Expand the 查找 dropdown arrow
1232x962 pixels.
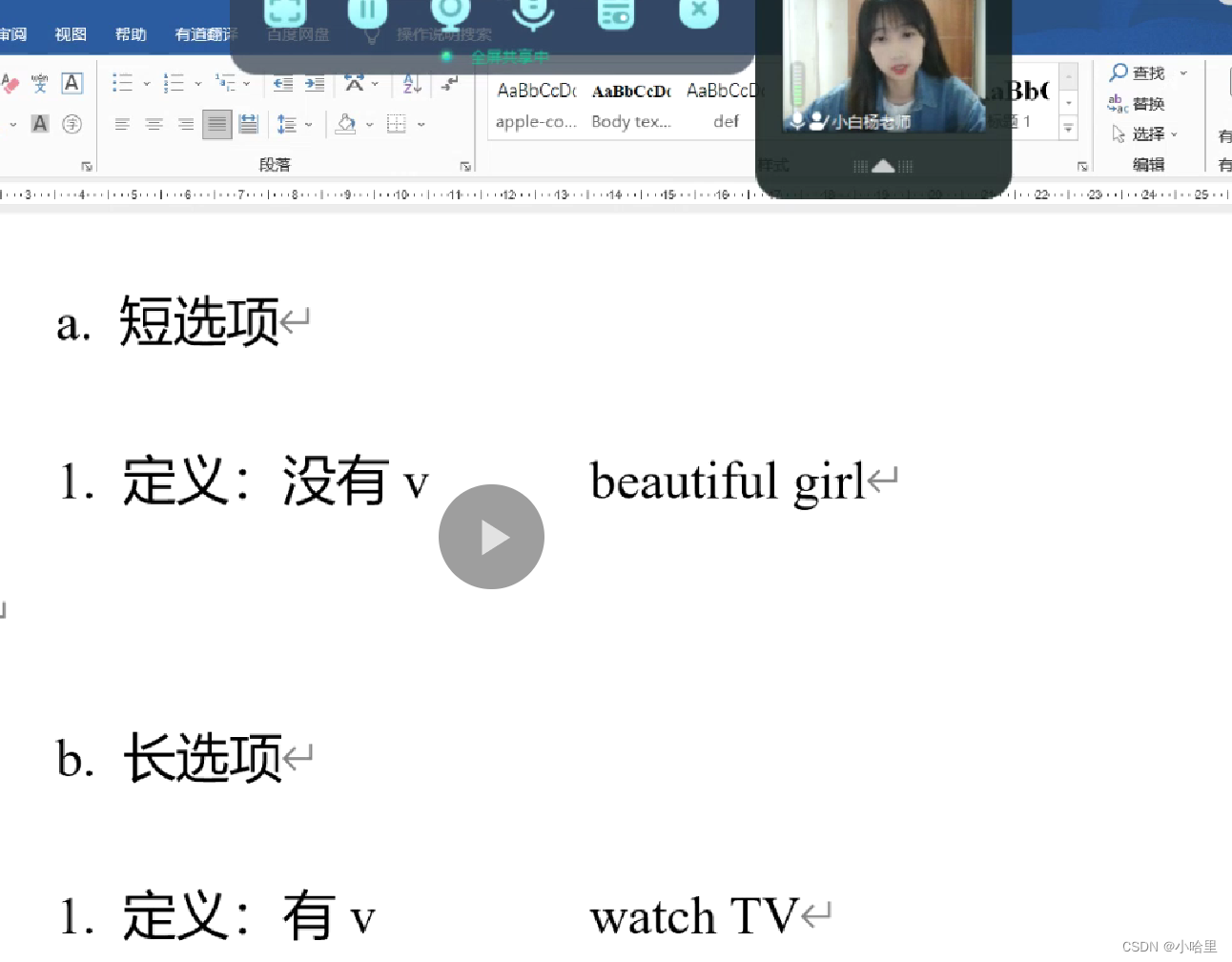coord(1183,73)
